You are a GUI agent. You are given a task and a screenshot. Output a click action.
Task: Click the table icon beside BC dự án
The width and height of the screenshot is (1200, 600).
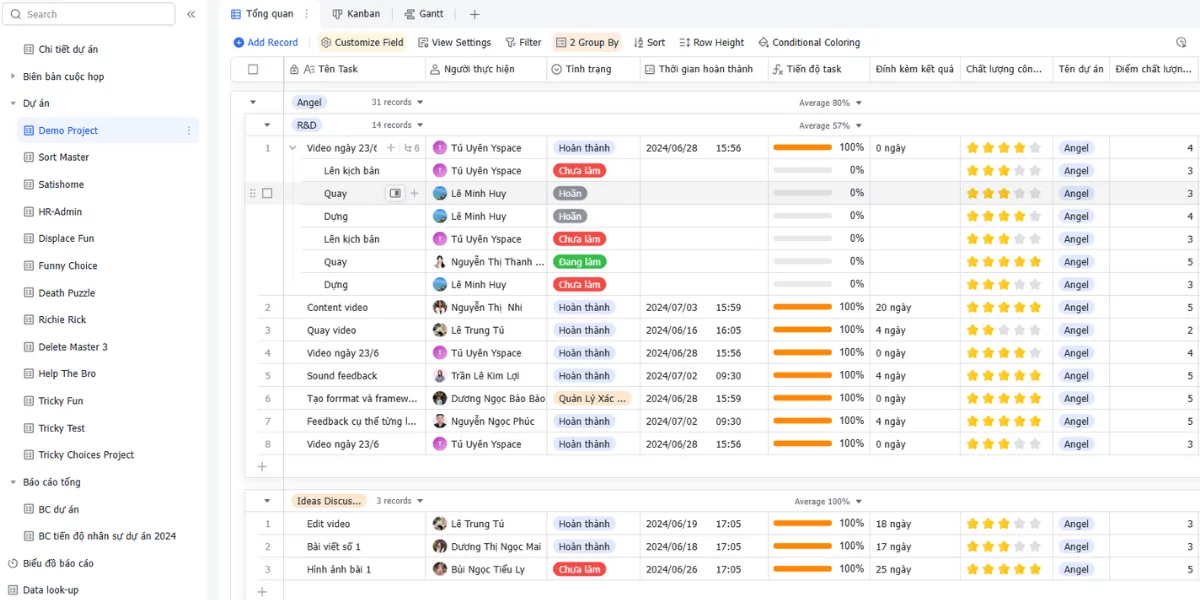28,509
